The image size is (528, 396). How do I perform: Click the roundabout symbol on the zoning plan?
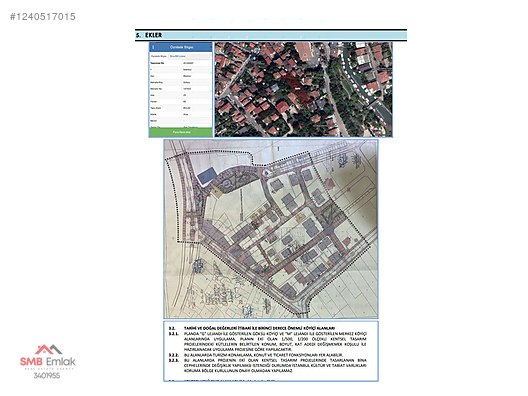tap(267, 173)
